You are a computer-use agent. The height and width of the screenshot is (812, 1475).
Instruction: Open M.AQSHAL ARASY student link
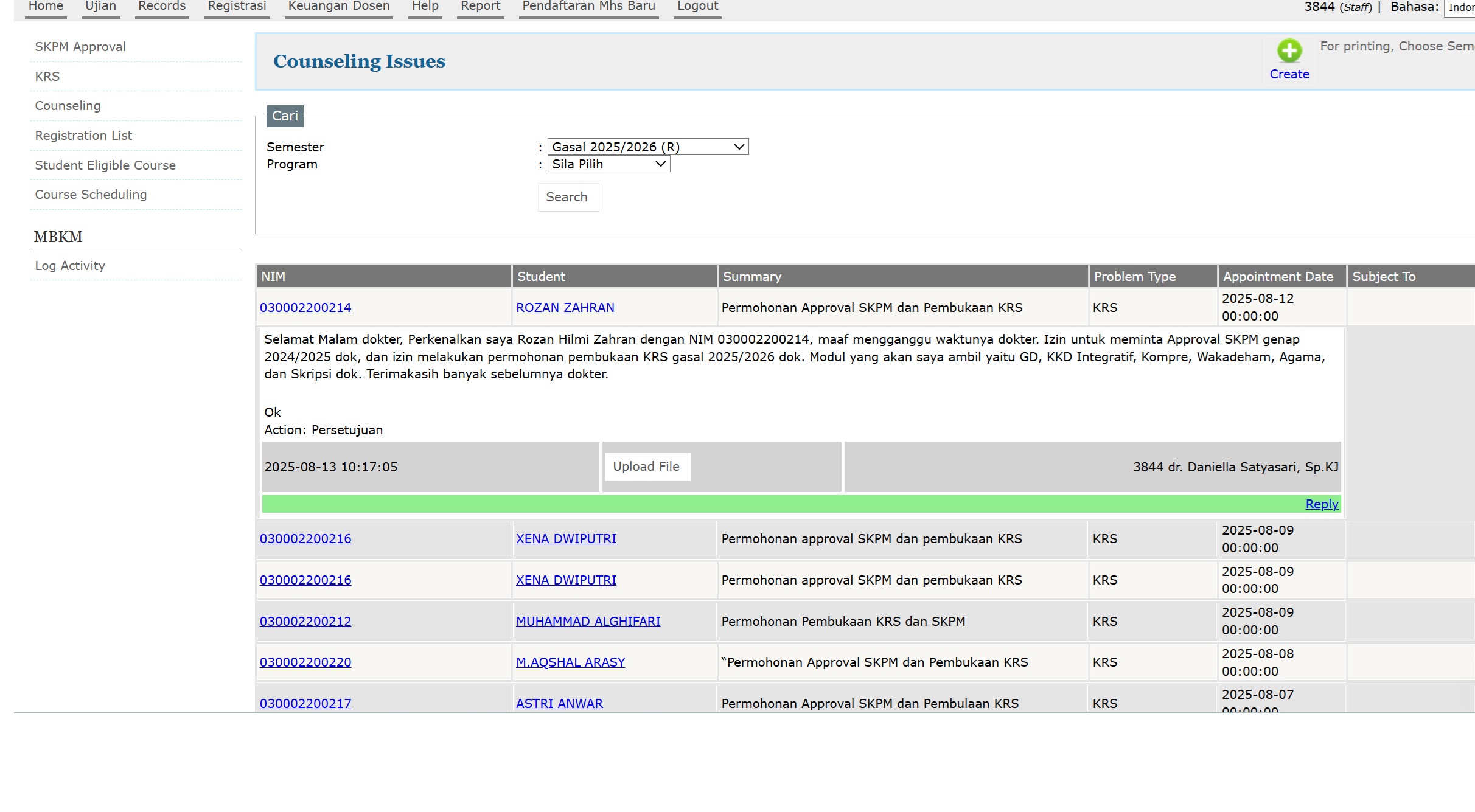tap(570, 662)
